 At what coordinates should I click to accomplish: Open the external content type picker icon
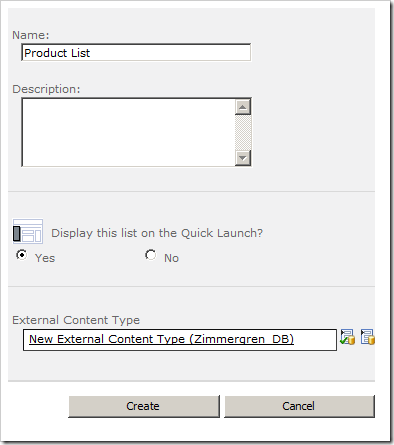pyautogui.click(x=367, y=337)
